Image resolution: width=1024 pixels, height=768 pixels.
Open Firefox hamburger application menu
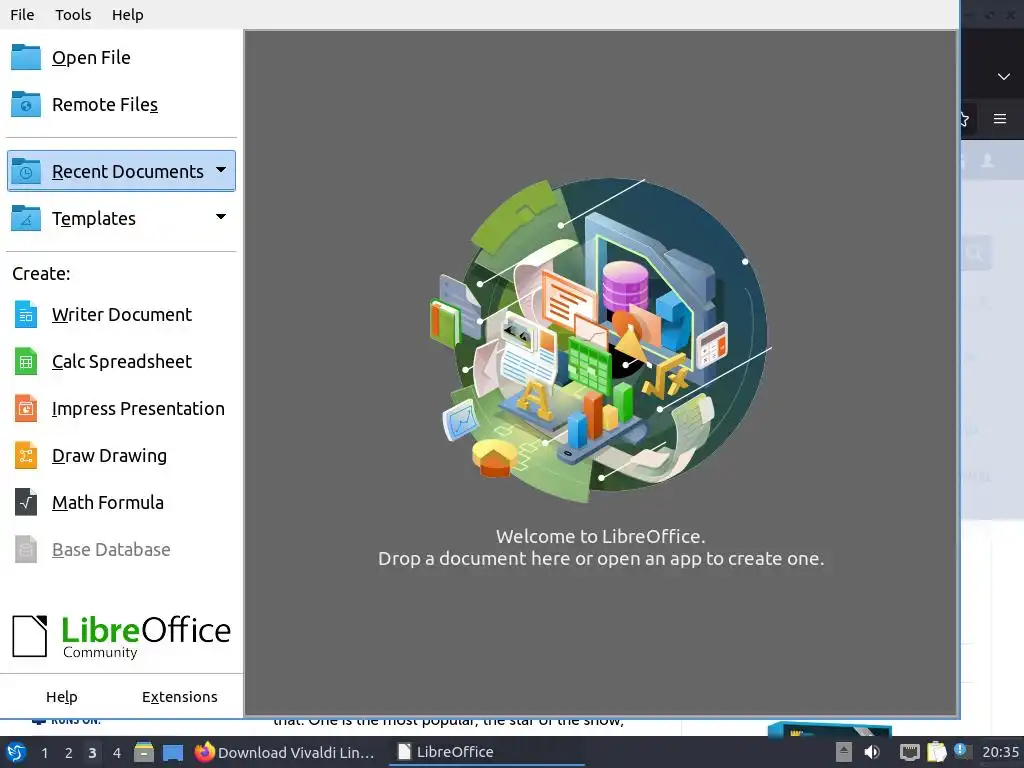pos(1000,119)
